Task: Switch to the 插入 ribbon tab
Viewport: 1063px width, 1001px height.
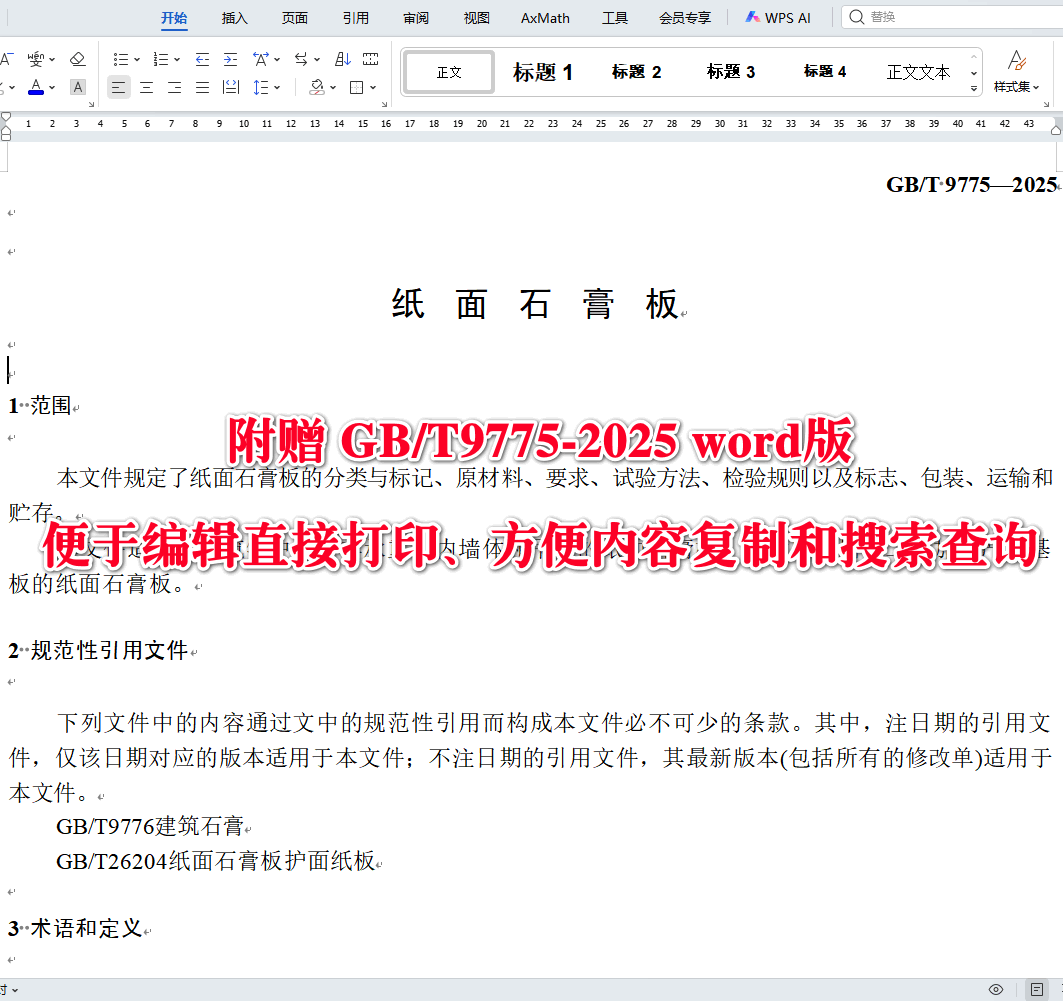Action: (x=234, y=17)
